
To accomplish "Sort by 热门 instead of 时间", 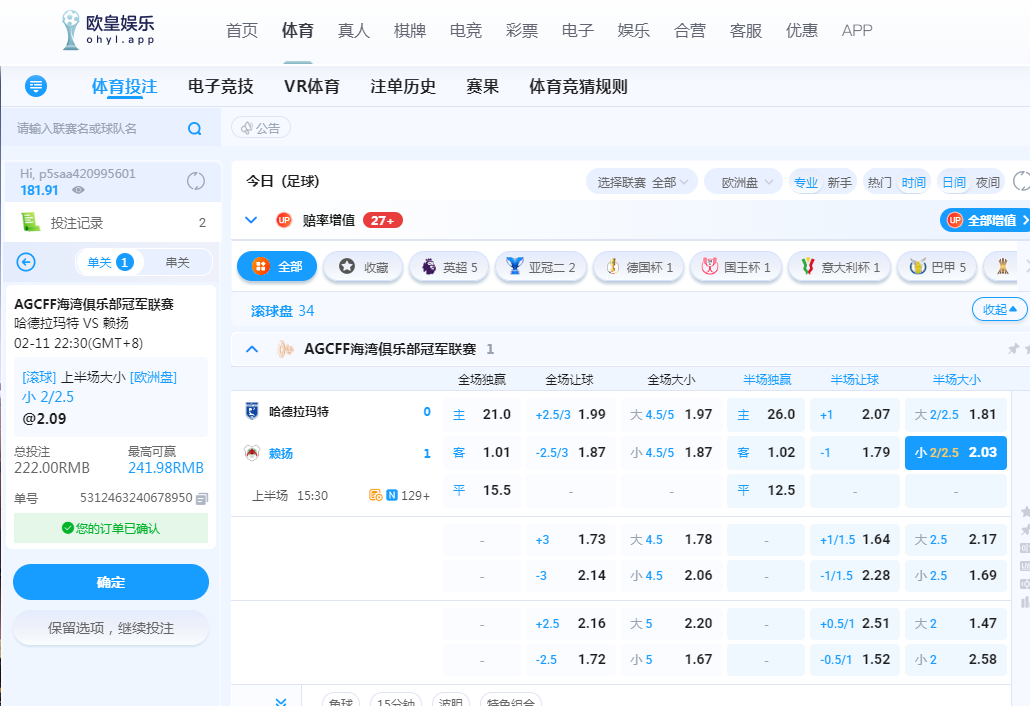I will click(880, 182).
